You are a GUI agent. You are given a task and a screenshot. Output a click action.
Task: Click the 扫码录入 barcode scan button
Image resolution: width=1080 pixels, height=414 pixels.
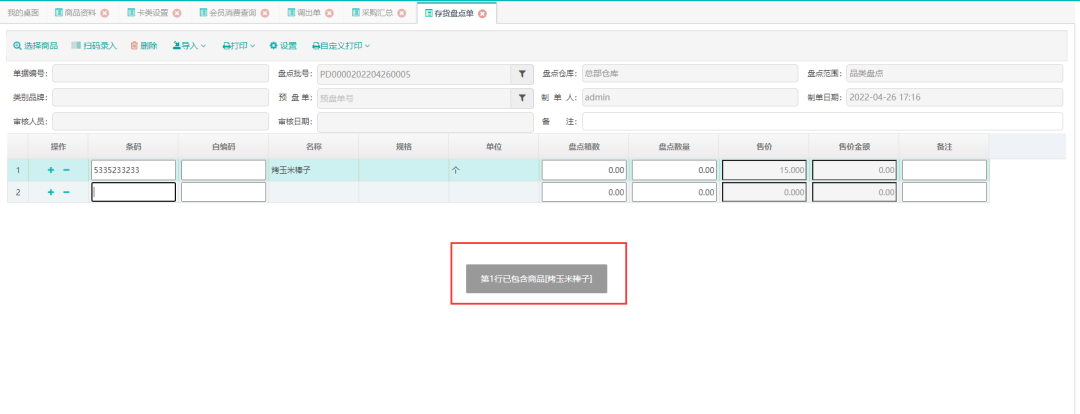(94, 46)
